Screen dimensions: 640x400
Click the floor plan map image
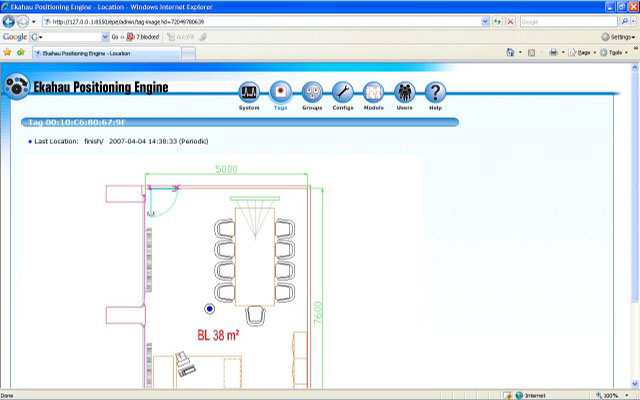pyautogui.click(x=223, y=271)
